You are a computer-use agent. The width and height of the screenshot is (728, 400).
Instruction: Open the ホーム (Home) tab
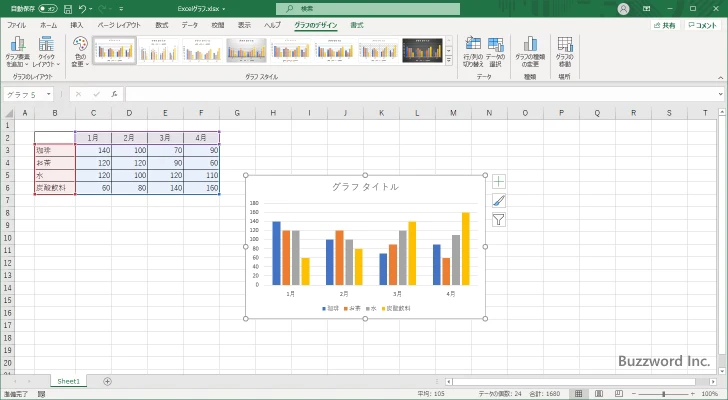coord(49,25)
